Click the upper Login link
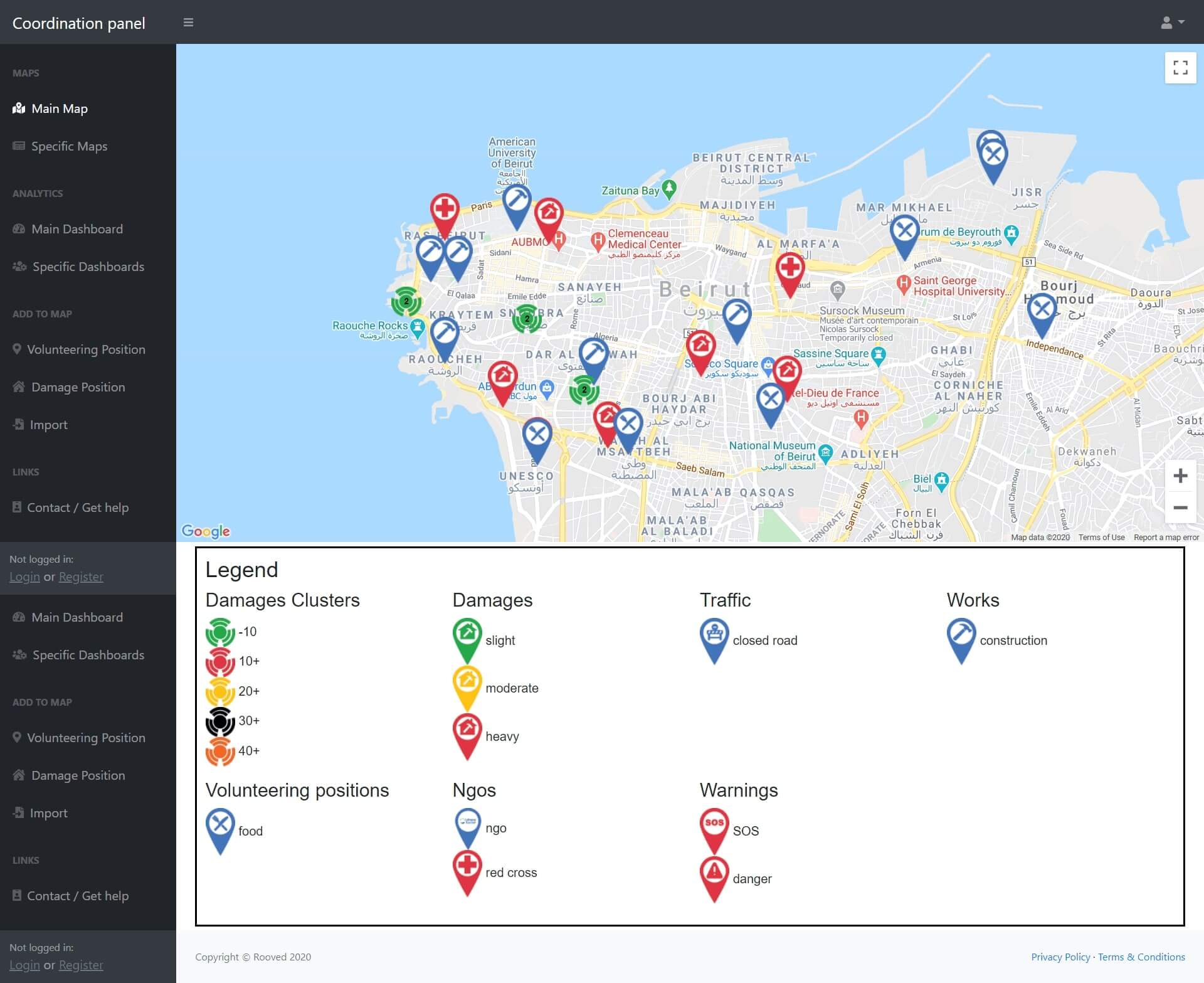This screenshot has height=983, width=1204. point(24,577)
